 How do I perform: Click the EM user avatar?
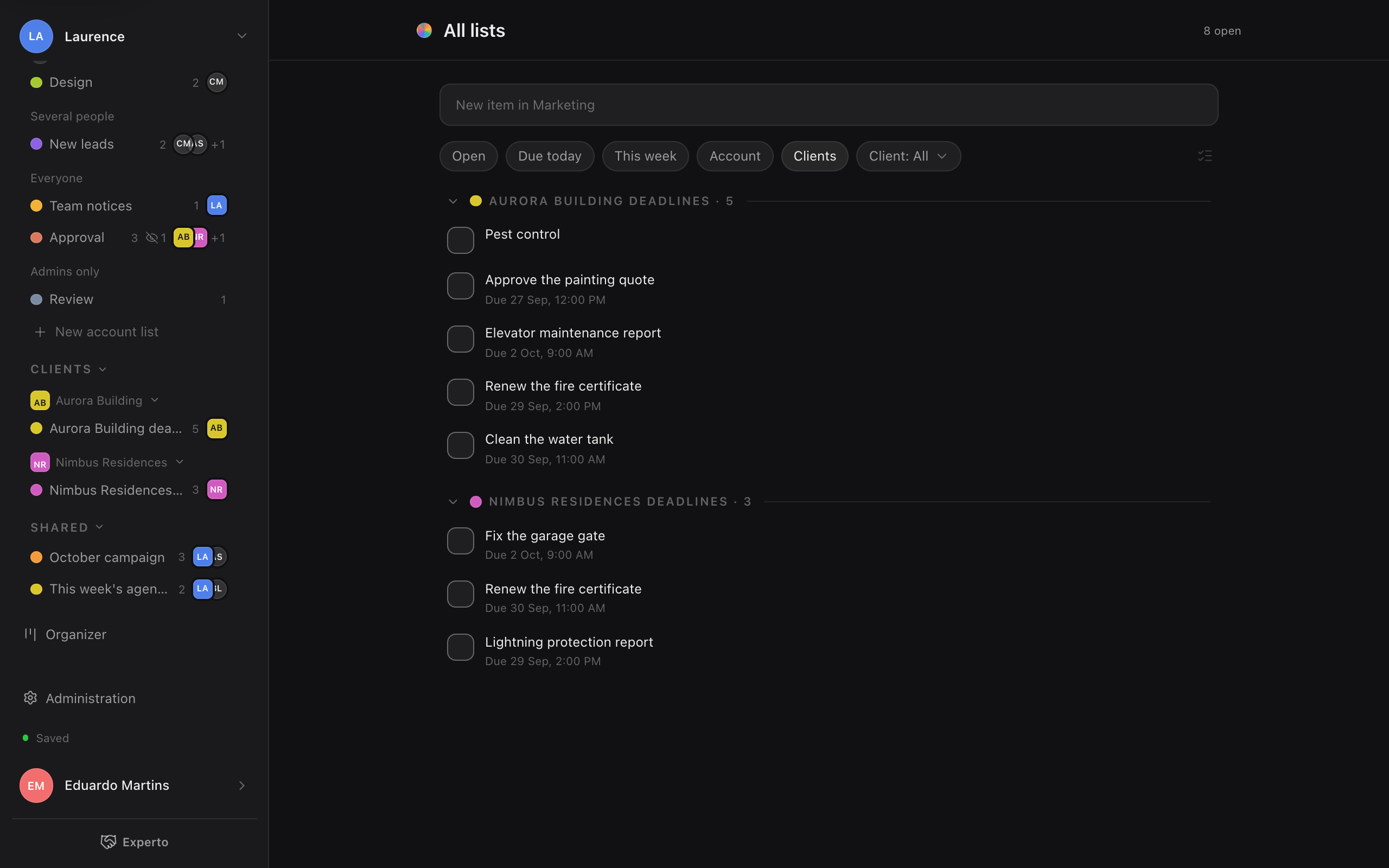click(36, 786)
